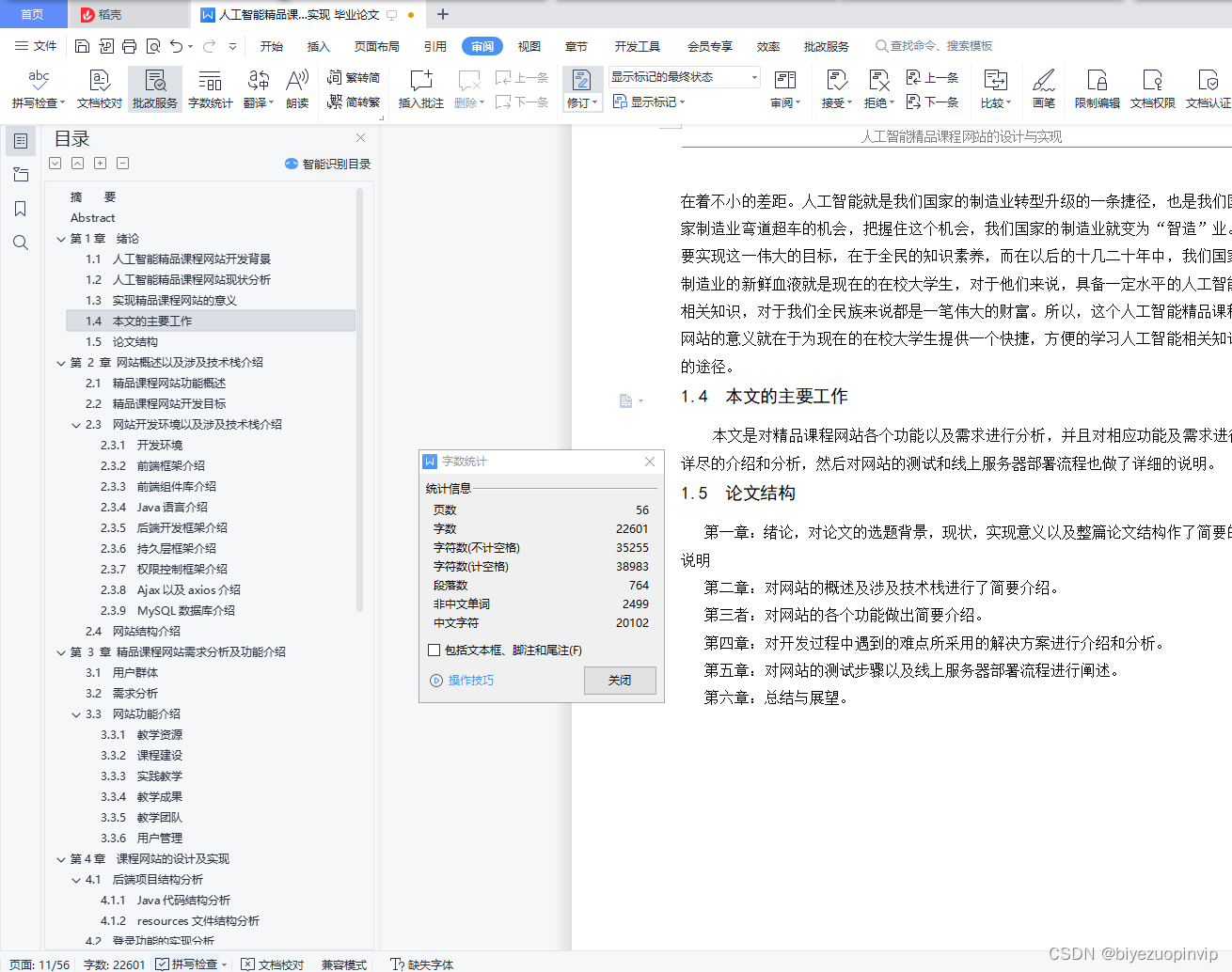Start read aloud (朗读)
This screenshot has width=1232, height=972.
[x=297, y=89]
